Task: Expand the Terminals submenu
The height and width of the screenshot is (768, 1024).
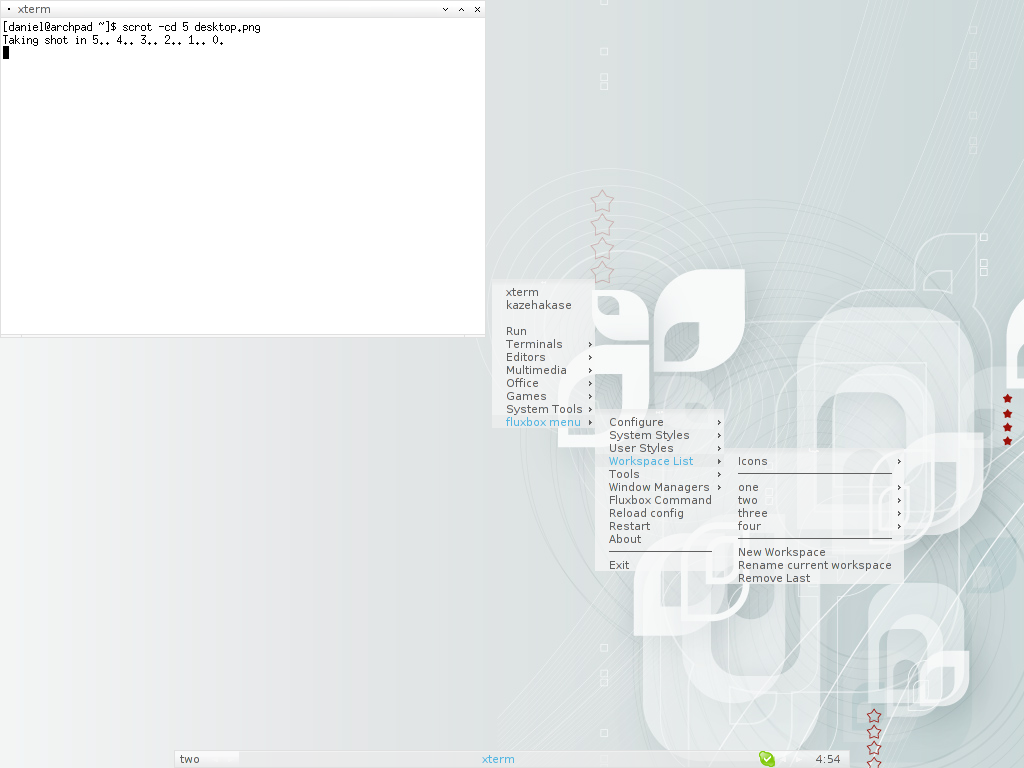Action: pos(543,344)
